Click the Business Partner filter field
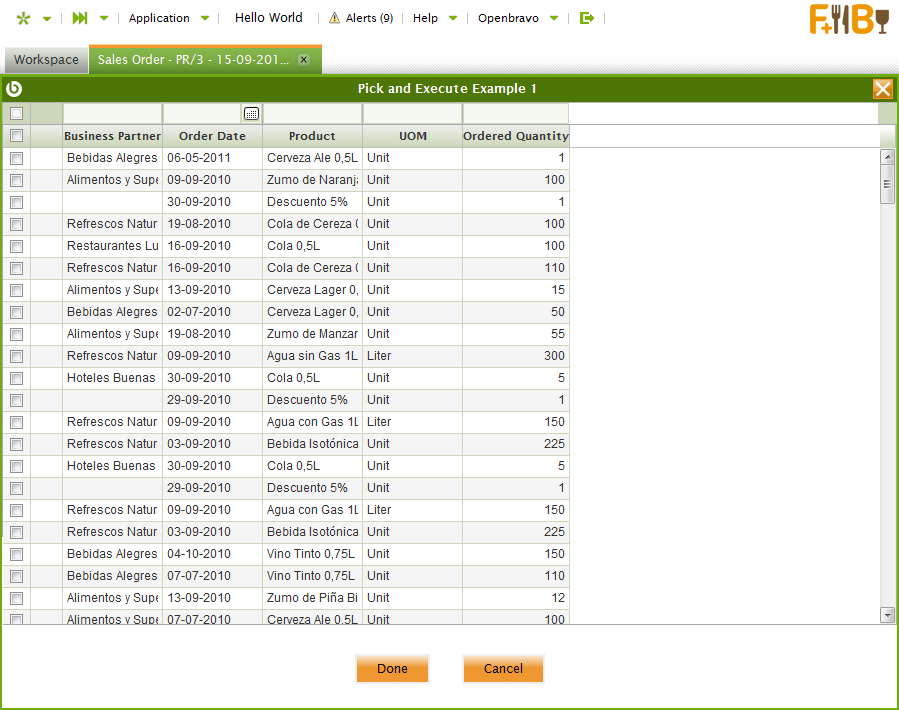899x710 pixels. point(112,114)
